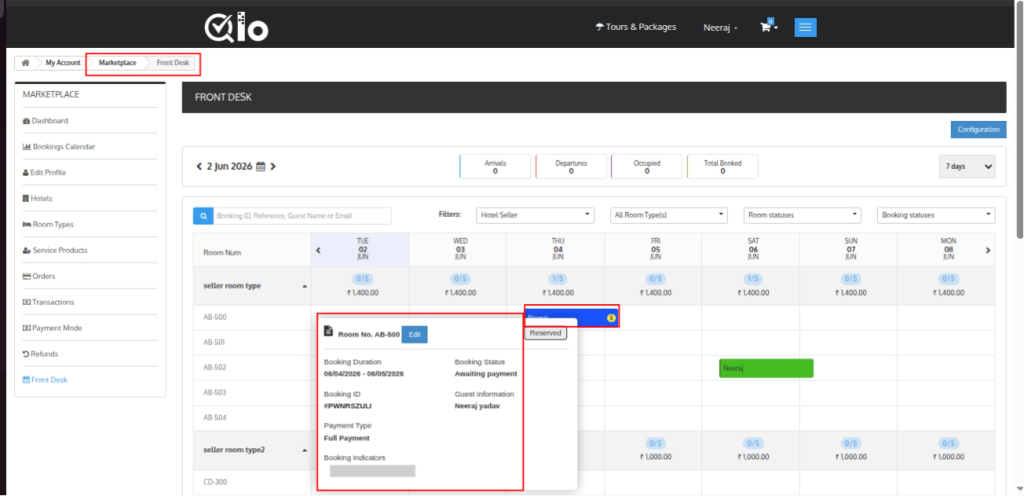Click the Occupied counter card
This screenshot has height=496, width=1024.
coord(647,166)
